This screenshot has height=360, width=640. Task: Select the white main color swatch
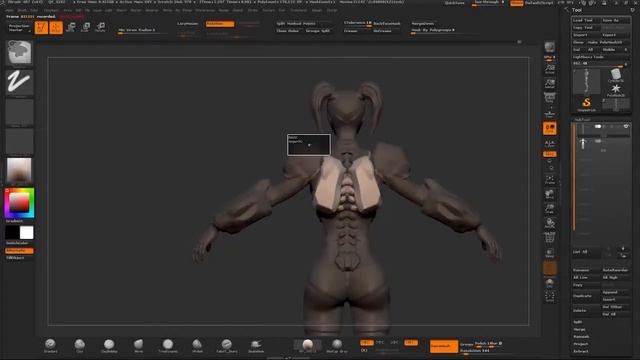point(27,233)
